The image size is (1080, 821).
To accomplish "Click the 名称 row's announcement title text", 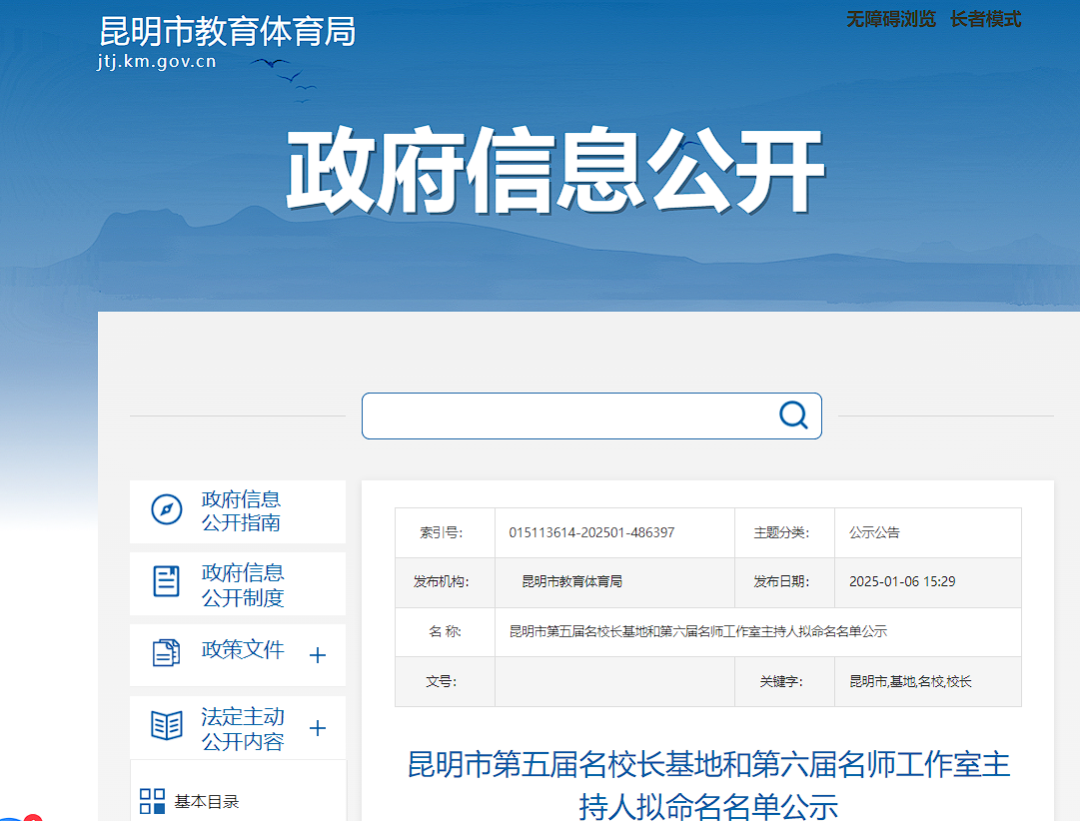I will point(698,632).
